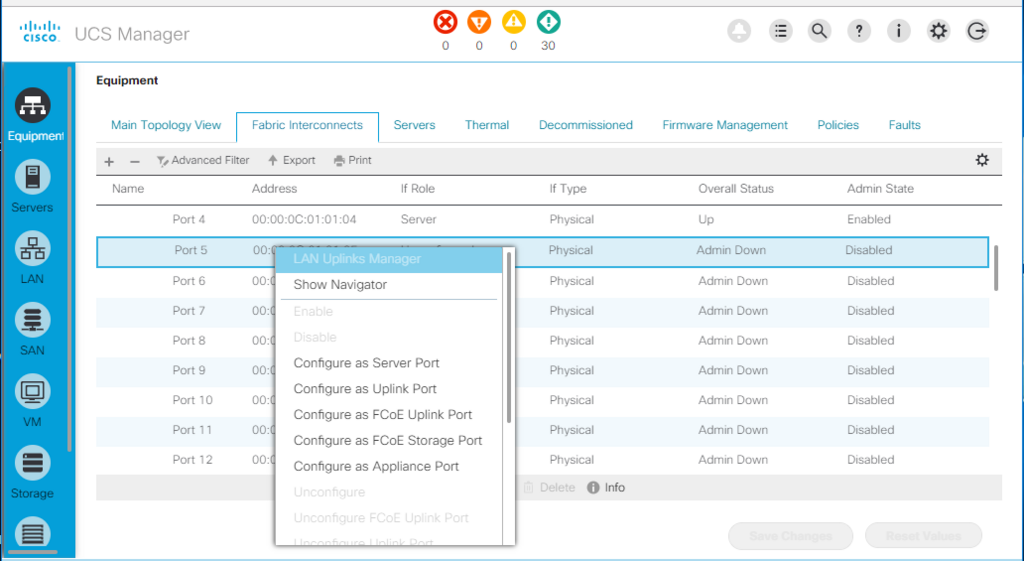Click the red critical faults icon
The image size is (1024, 561).
click(x=445, y=22)
